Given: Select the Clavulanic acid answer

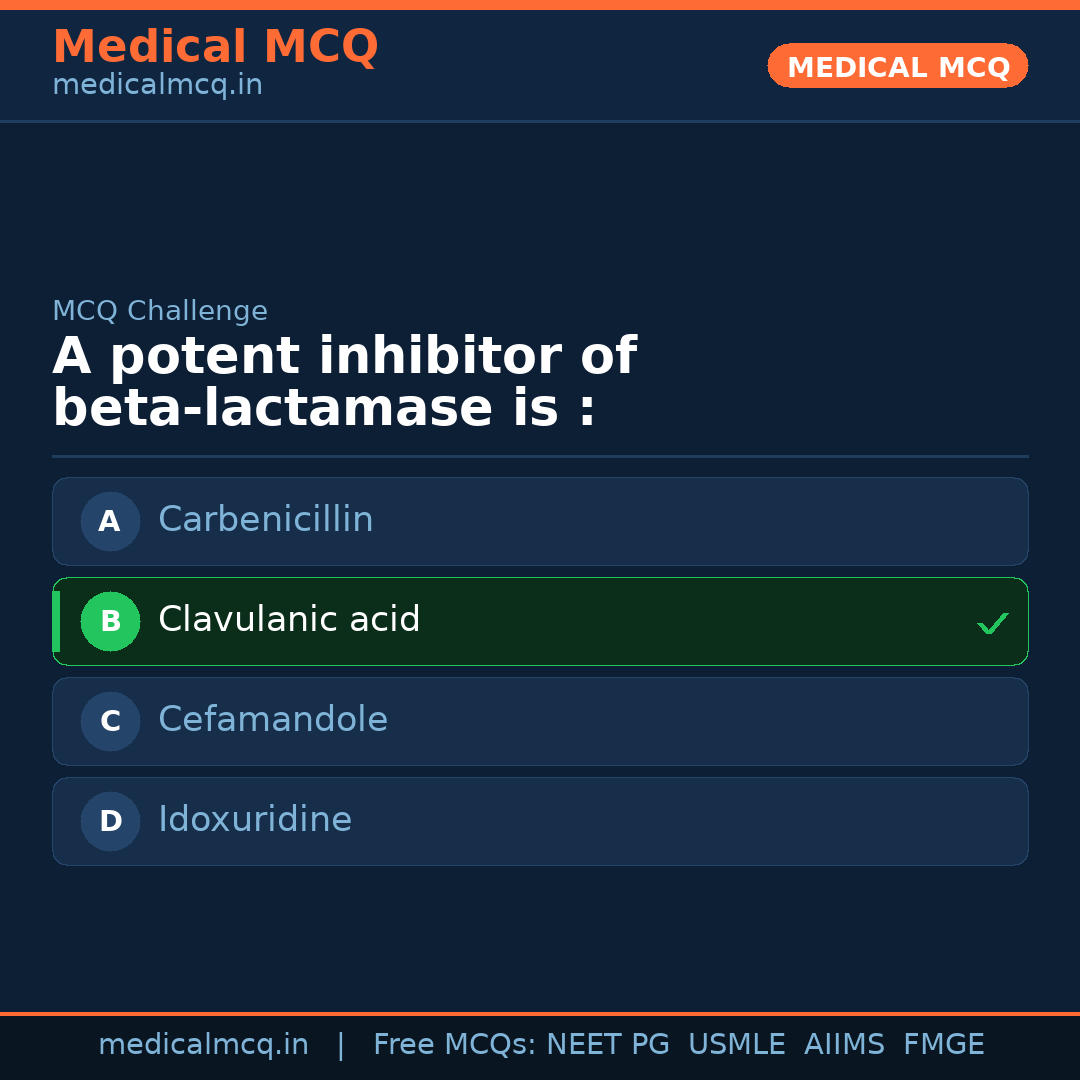Looking at the screenshot, I should [x=289, y=620].
